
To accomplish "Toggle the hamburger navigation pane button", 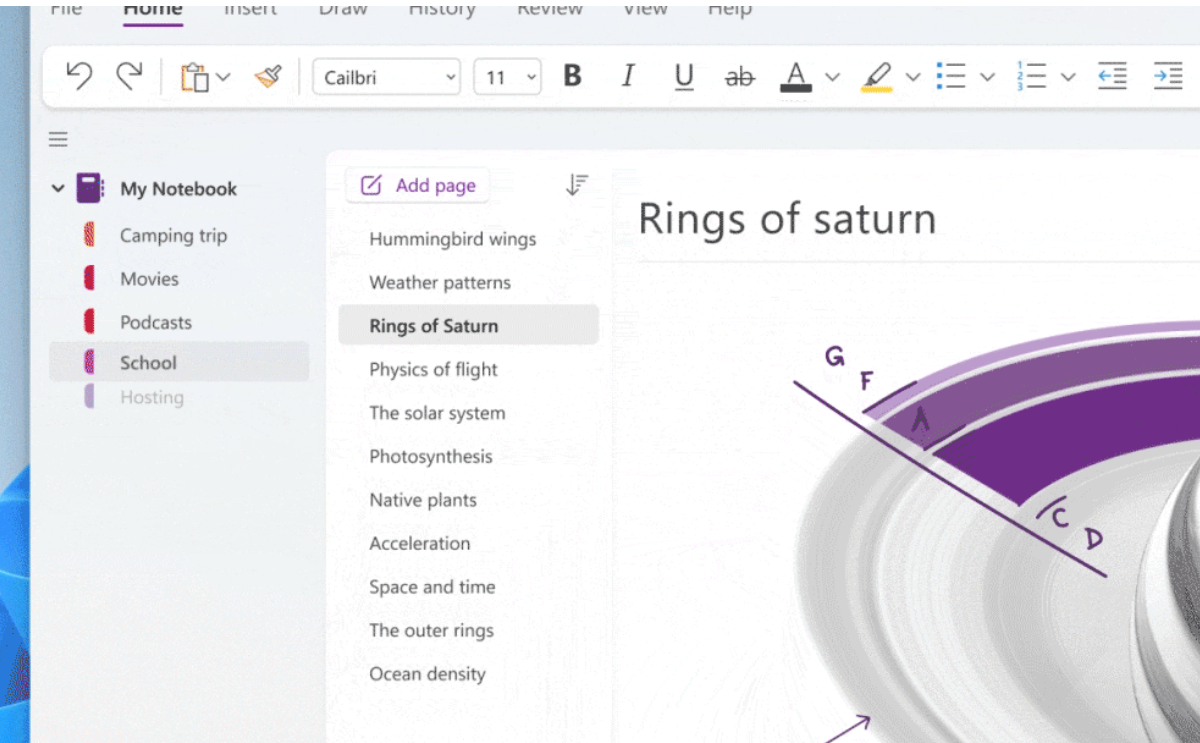I will (58, 139).
